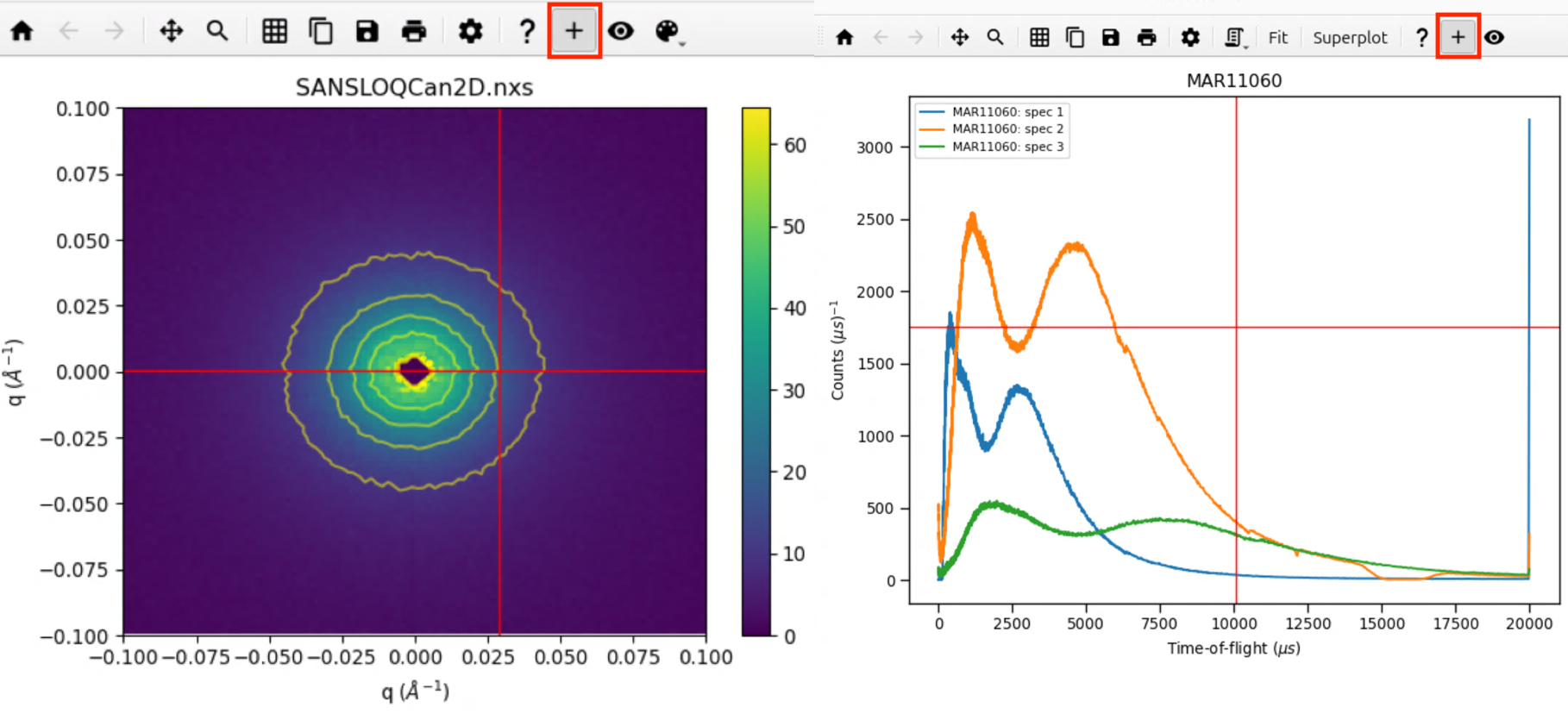Open the colormap palette dropdown
This screenshot has height=720, width=1568.
tap(668, 32)
